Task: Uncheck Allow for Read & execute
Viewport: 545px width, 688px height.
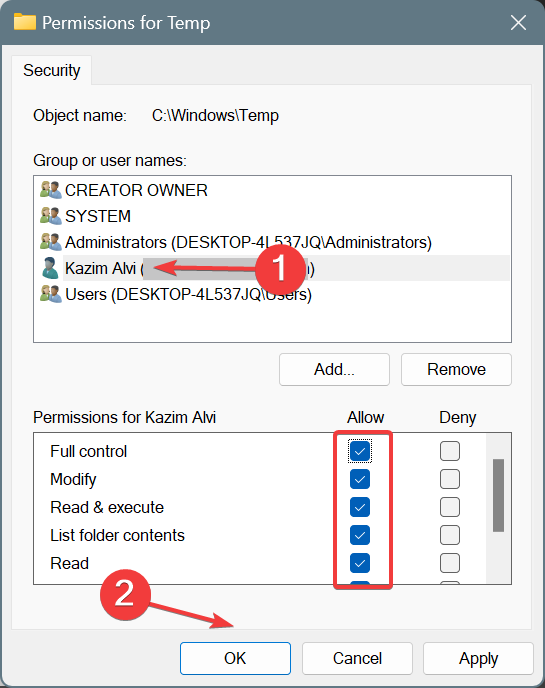Action: click(x=360, y=507)
